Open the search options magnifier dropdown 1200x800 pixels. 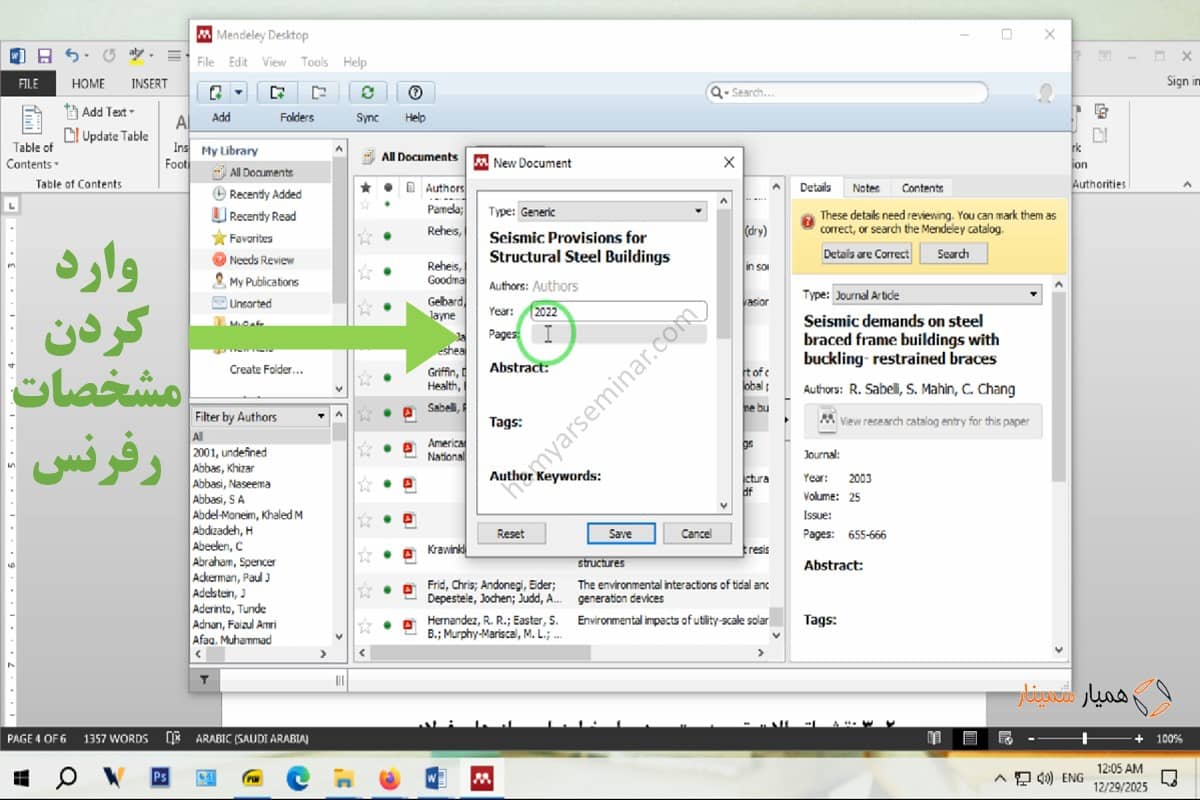click(x=719, y=92)
